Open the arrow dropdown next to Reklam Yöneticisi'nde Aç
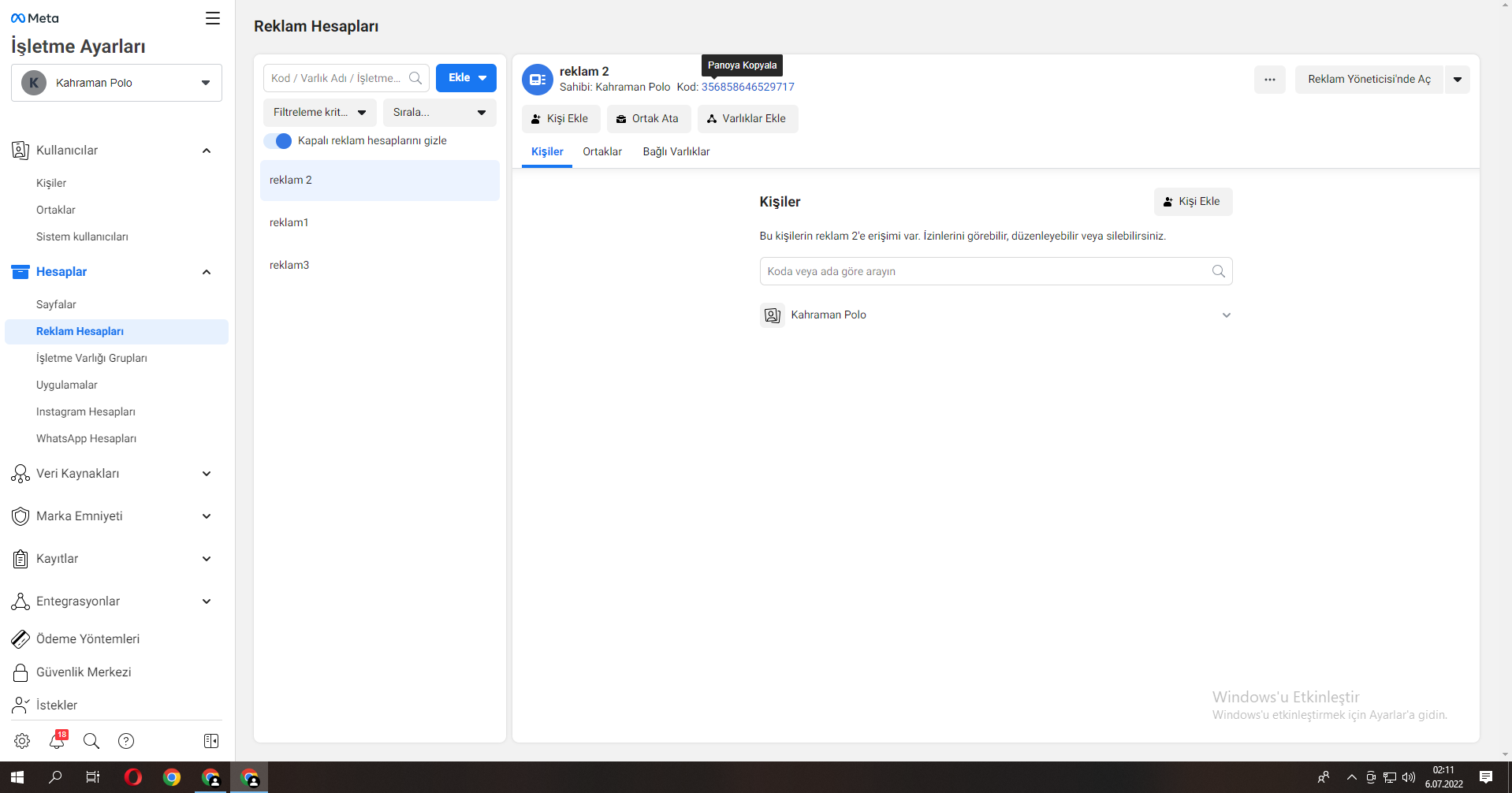 point(1458,80)
